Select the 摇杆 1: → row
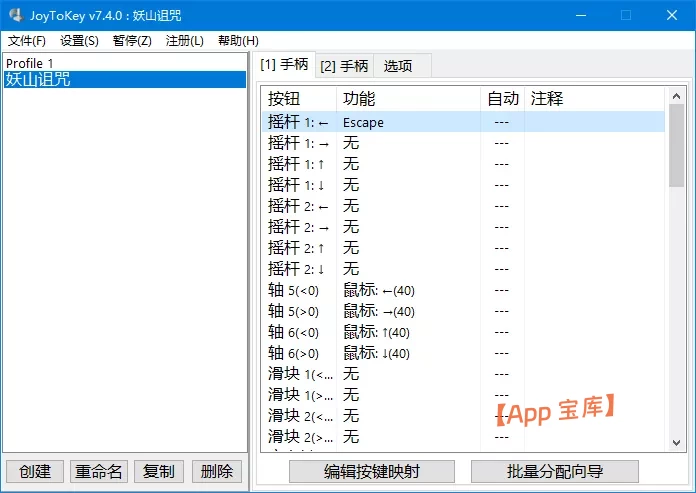This screenshot has height=493, width=696. click(463, 143)
